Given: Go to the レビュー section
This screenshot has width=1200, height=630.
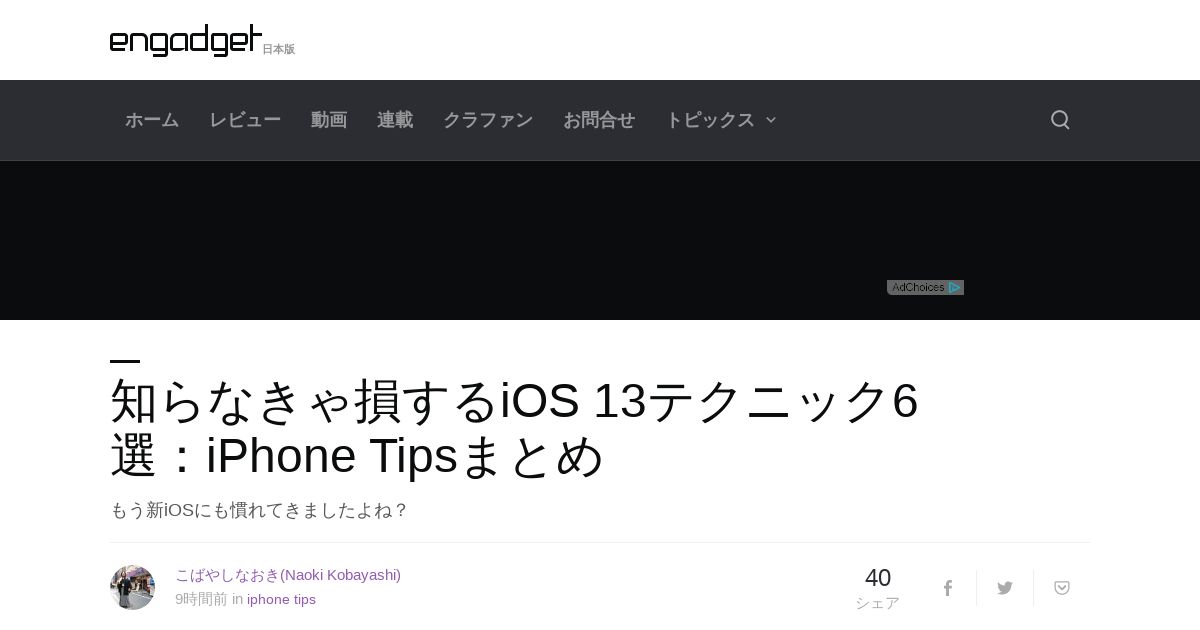Looking at the screenshot, I should coord(245,120).
